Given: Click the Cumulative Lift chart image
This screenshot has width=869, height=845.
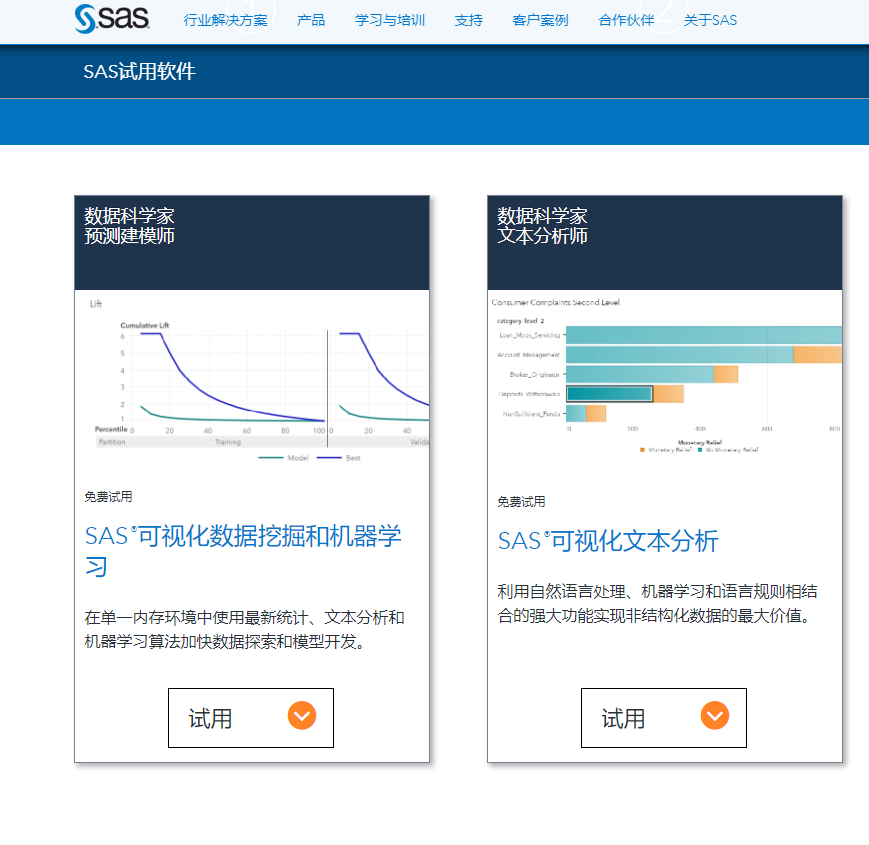Looking at the screenshot, I should pos(252,380).
